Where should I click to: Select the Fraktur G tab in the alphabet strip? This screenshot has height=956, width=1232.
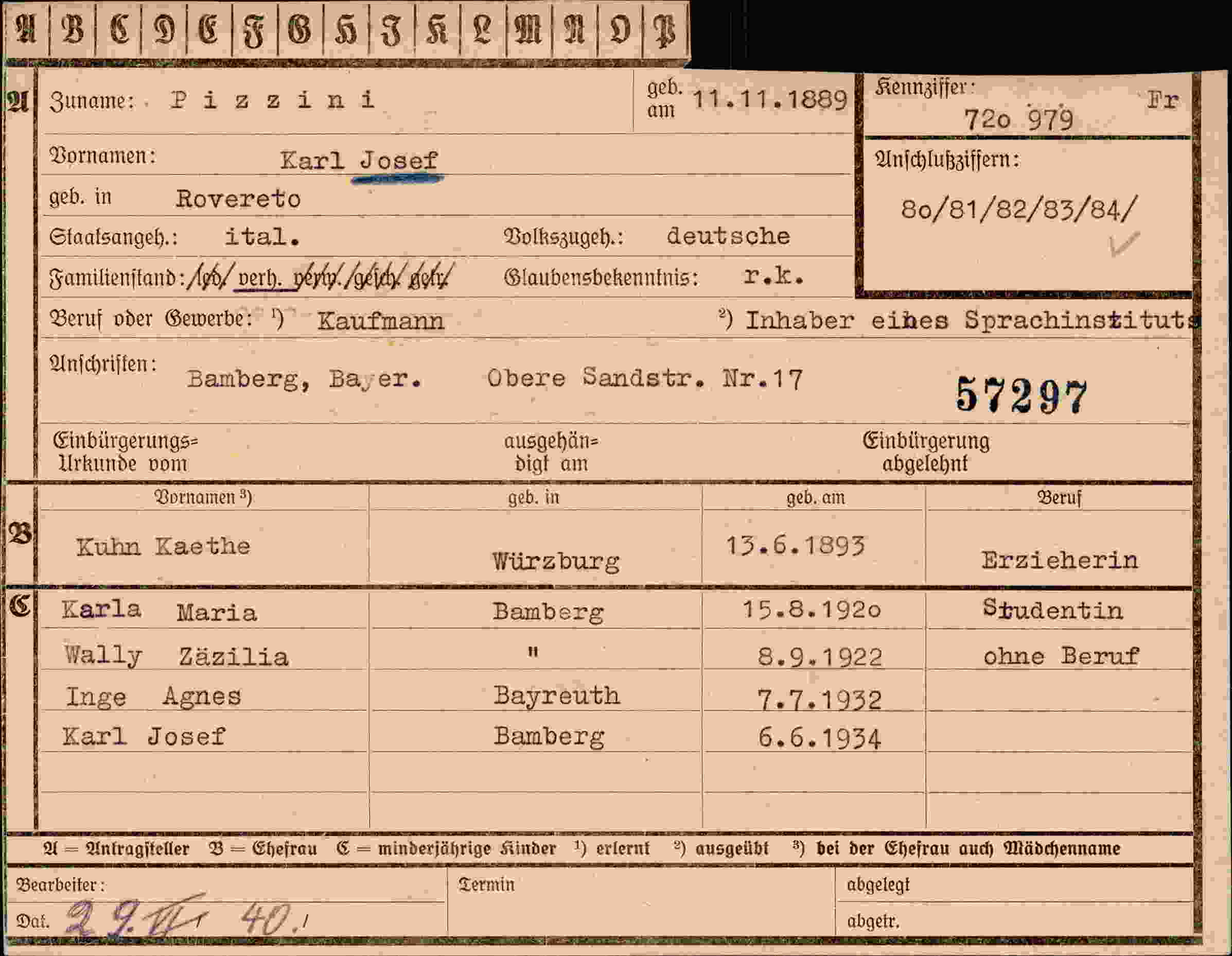[x=300, y=29]
